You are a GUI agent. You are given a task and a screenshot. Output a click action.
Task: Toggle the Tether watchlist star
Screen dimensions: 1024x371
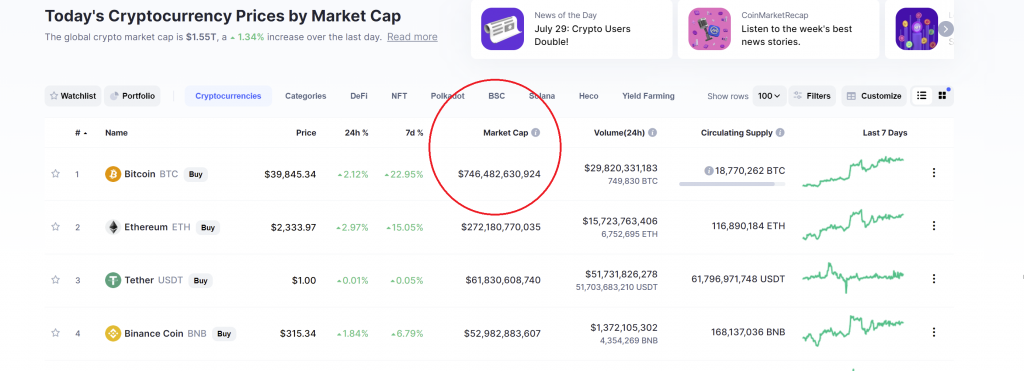(56, 280)
